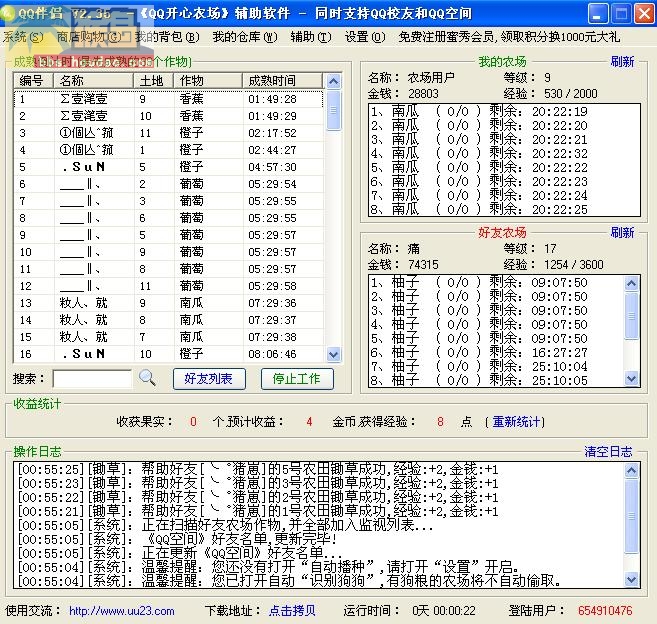Click friend farm 金钱 value 74315
Image resolution: width=657 pixels, height=624 pixels.
tap(423, 264)
